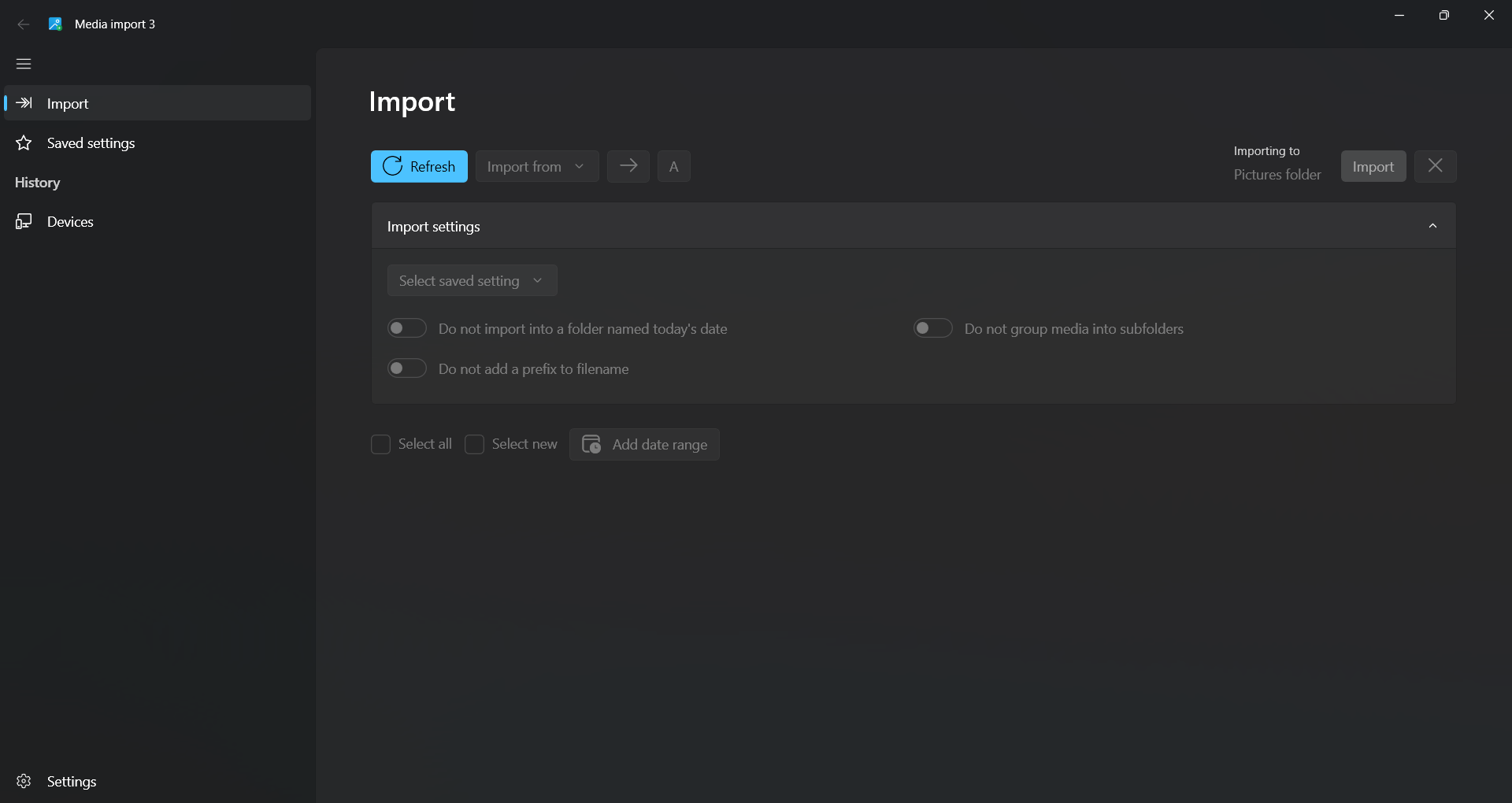This screenshot has height=803, width=1512.
Task: Open the Import page in sidebar
Action: click(x=157, y=103)
